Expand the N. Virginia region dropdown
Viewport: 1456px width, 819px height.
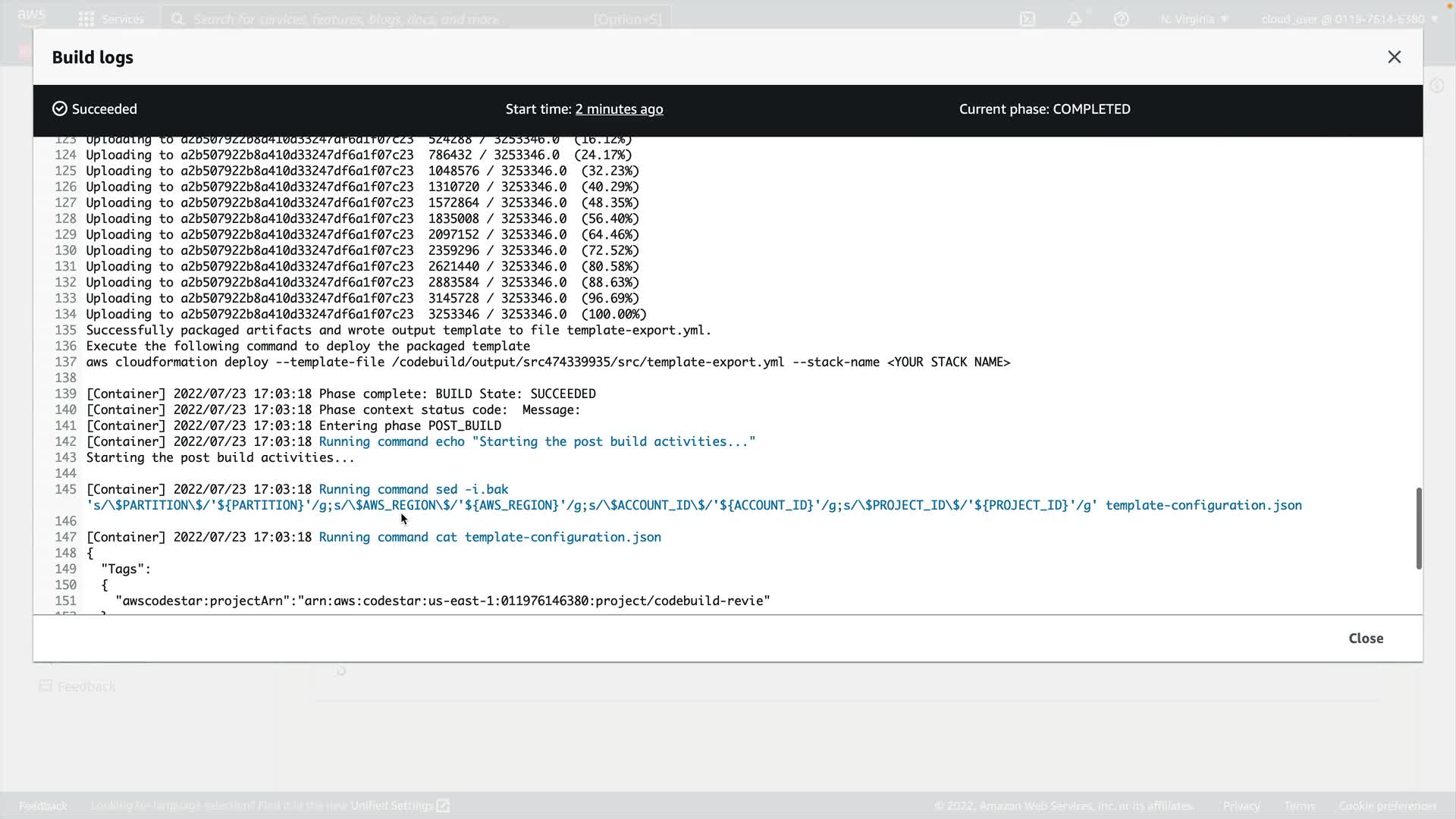[x=1194, y=19]
